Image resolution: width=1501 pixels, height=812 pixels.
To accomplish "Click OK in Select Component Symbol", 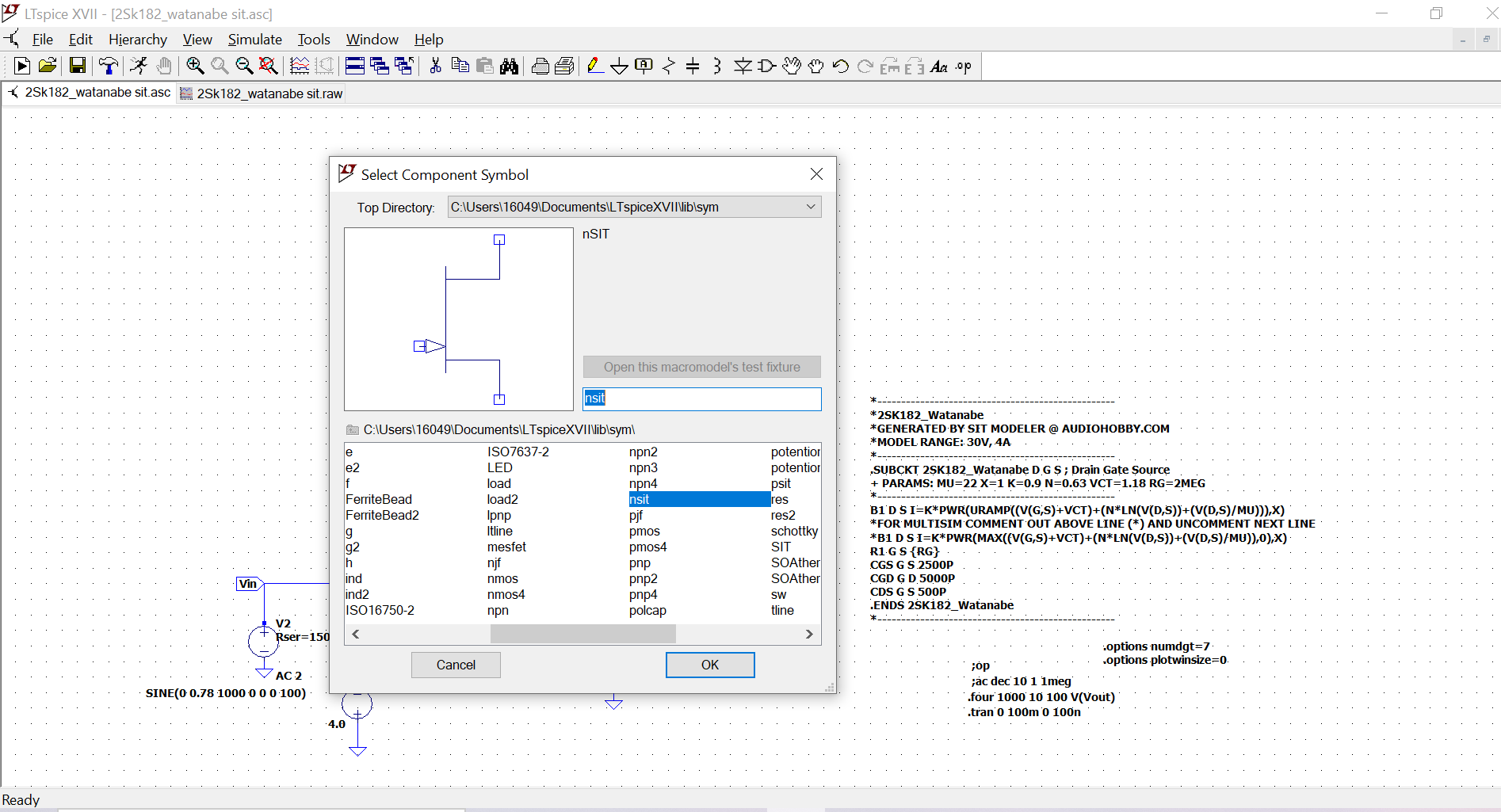I will coord(710,665).
